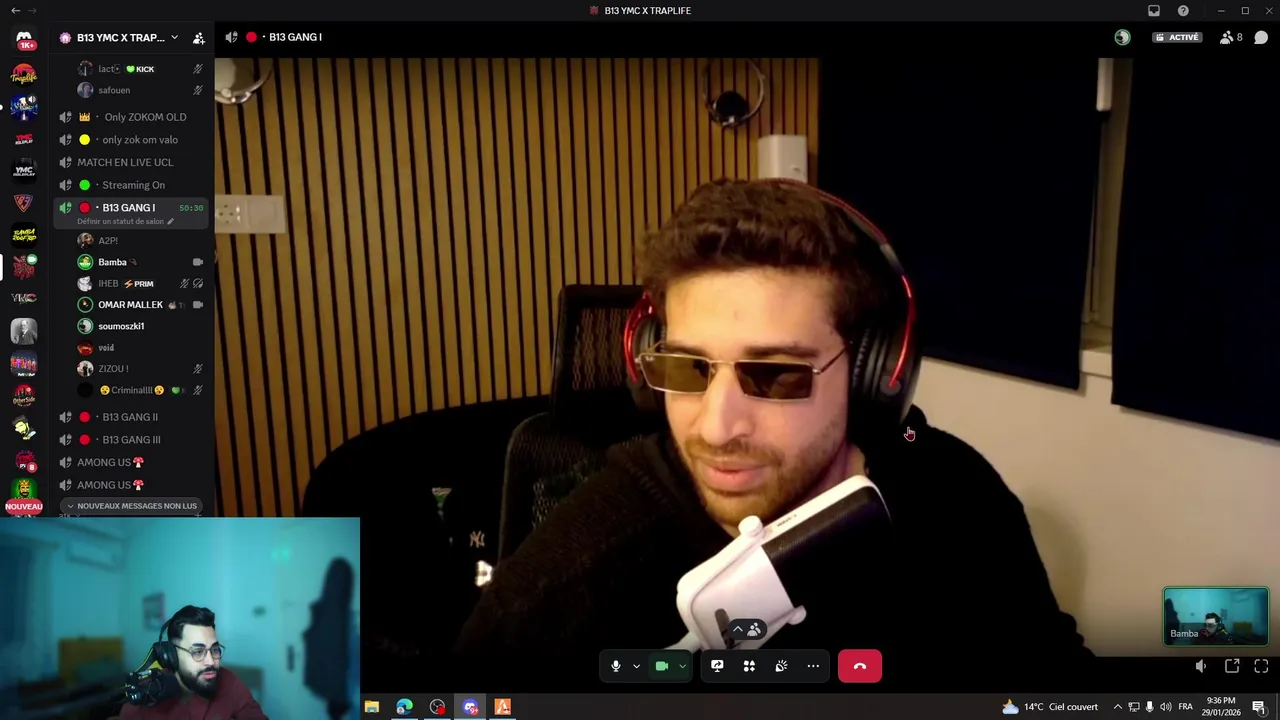Open the activities shapes icon in call bar

coord(749,666)
